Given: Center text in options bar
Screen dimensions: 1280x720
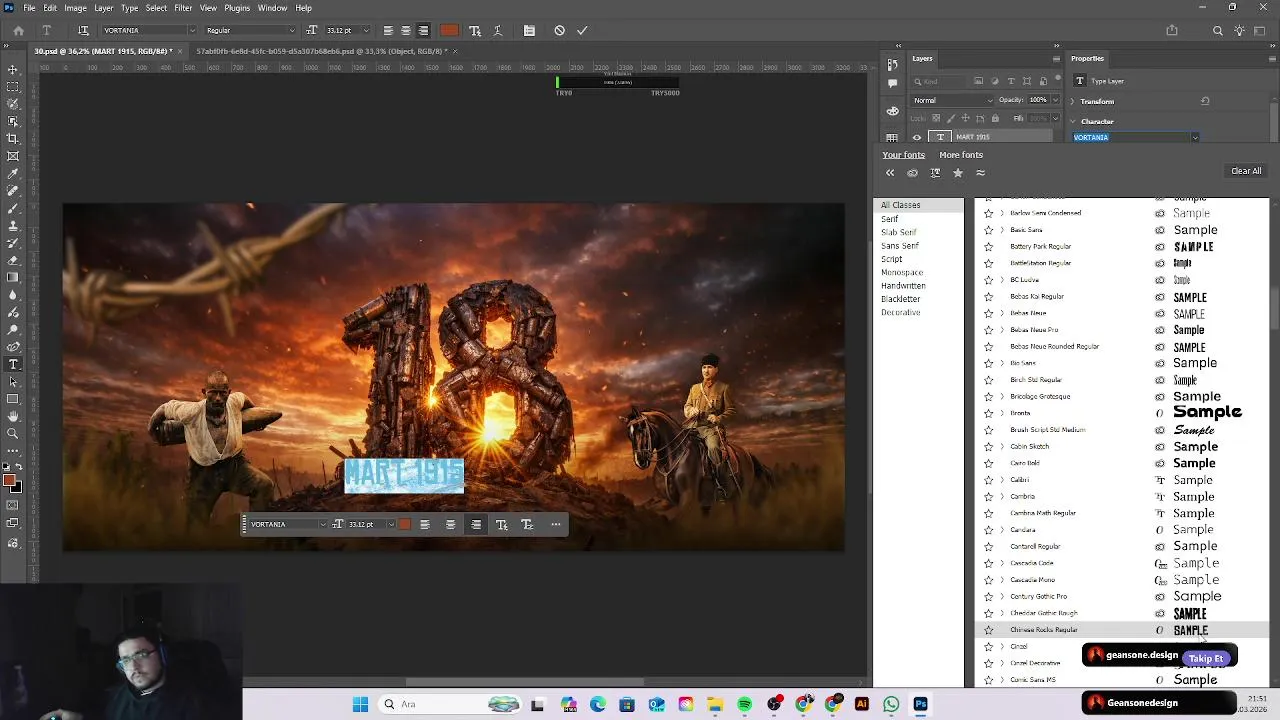Looking at the screenshot, I should [406, 30].
